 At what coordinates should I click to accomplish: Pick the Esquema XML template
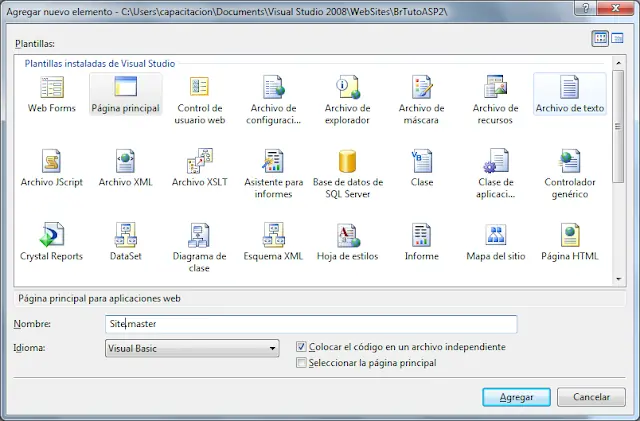(x=273, y=242)
